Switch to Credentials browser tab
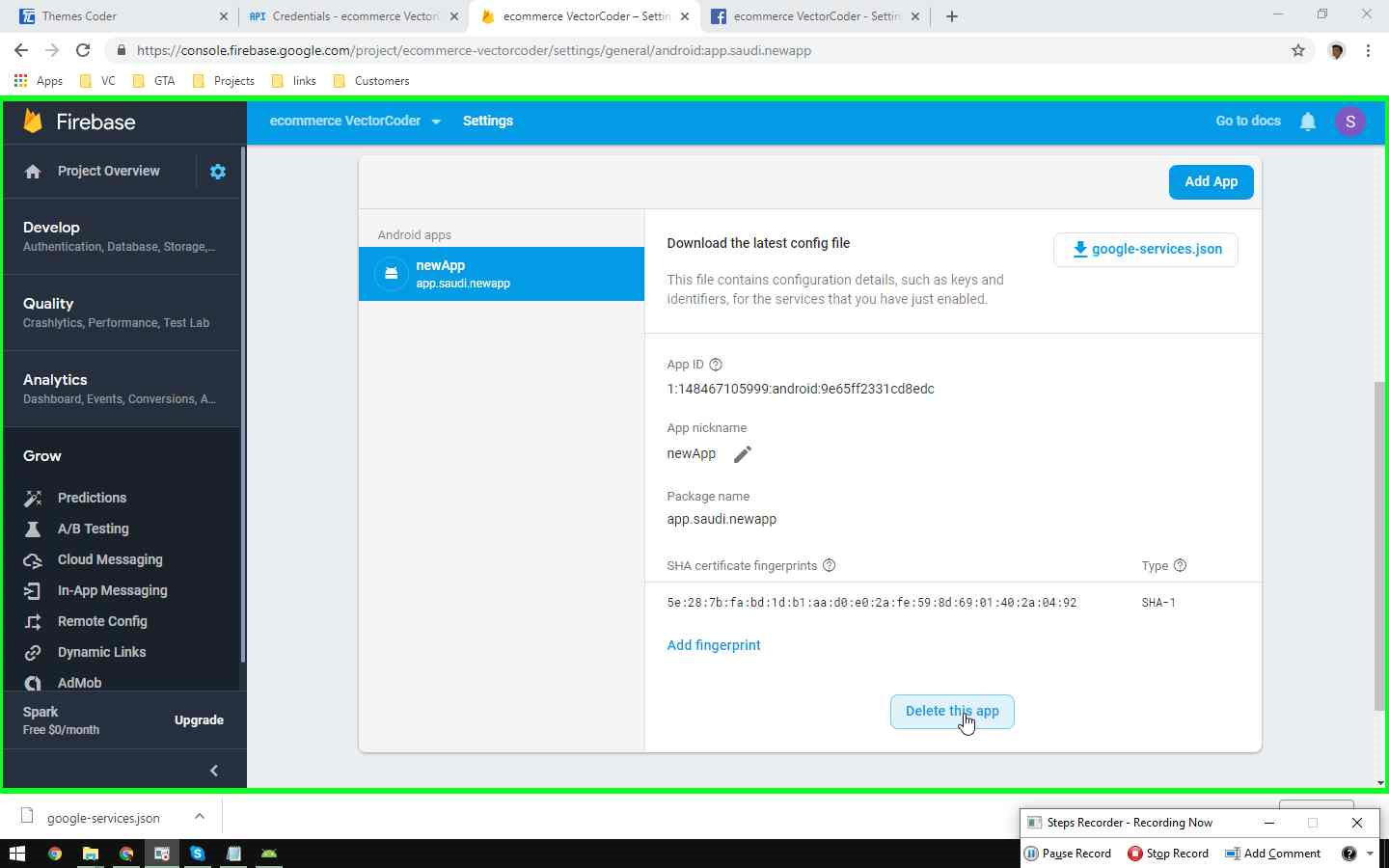Image resolution: width=1389 pixels, height=868 pixels. click(354, 16)
